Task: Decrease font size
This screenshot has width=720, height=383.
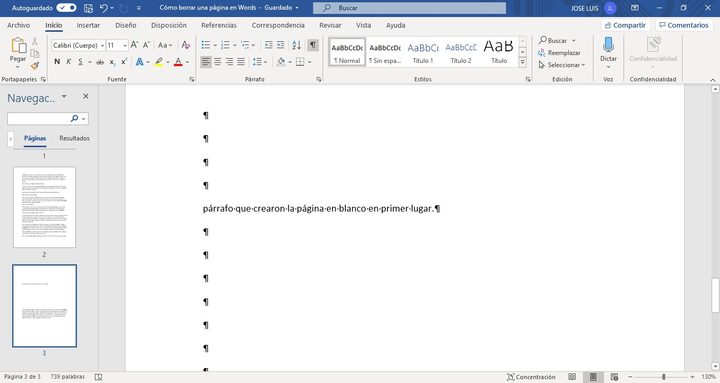Action: 146,45
